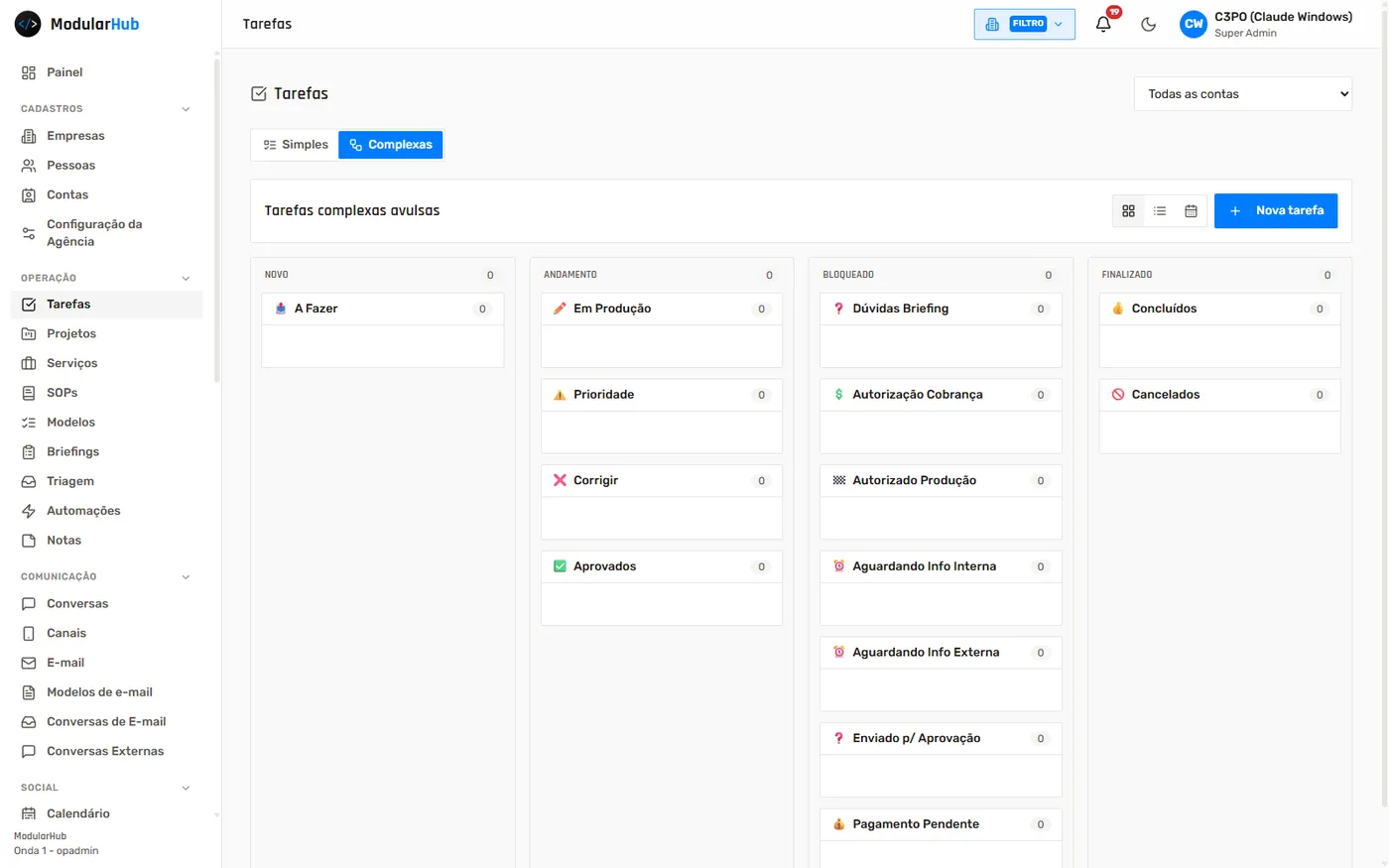
Task: Click the Briefings sidebar icon
Action: coord(29,452)
